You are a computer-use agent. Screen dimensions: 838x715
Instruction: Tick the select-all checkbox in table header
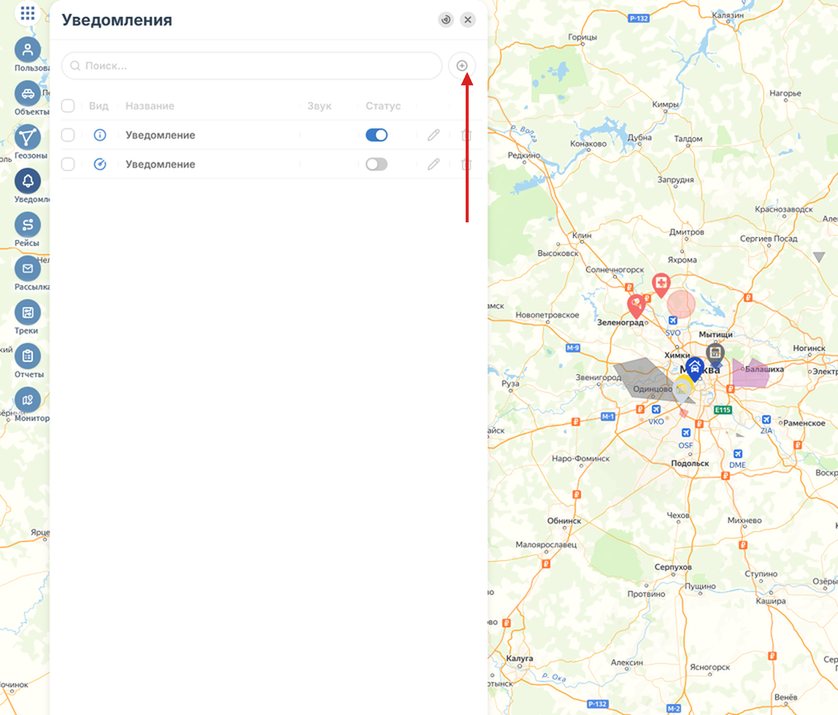[68, 106]
